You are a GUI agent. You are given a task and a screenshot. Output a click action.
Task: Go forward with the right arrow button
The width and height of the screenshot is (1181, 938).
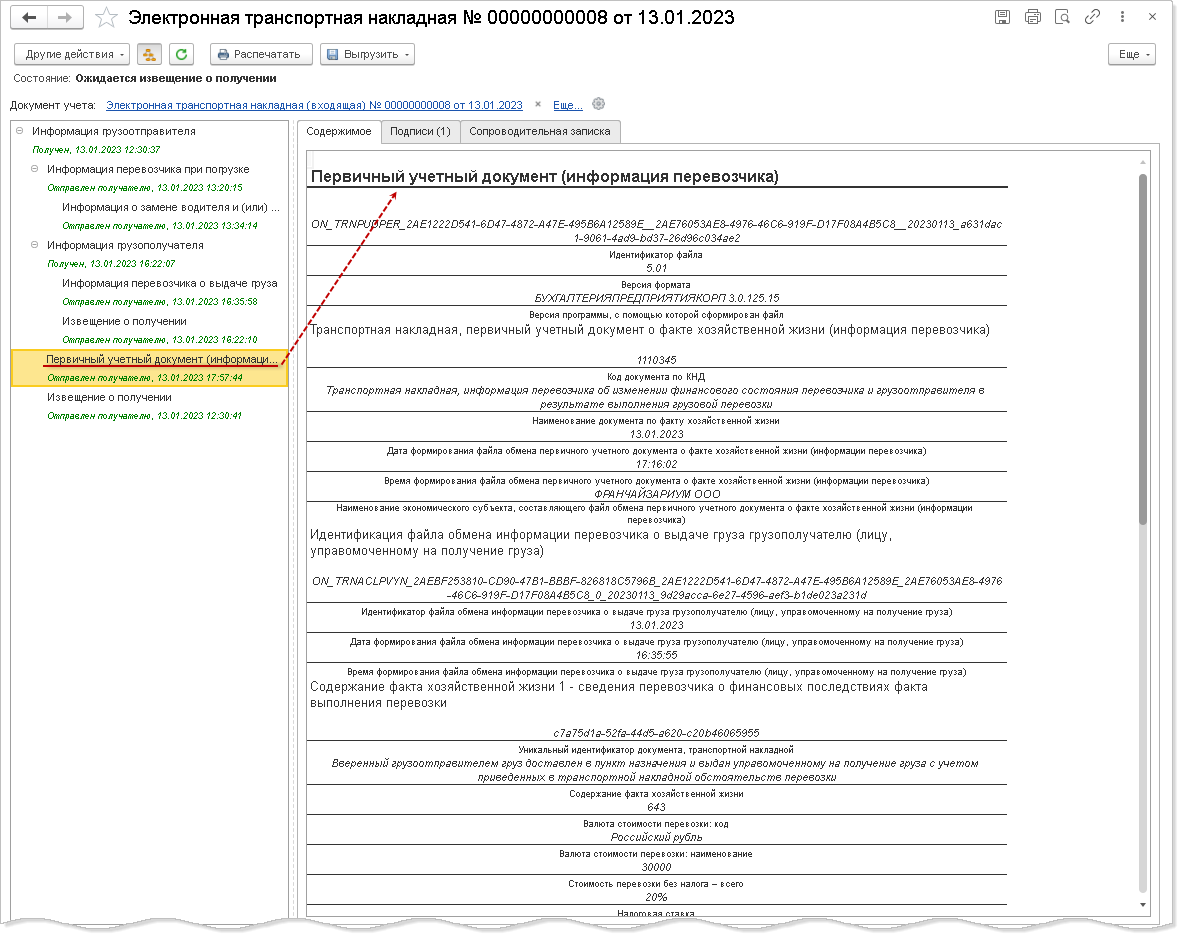tap(65, 17)
